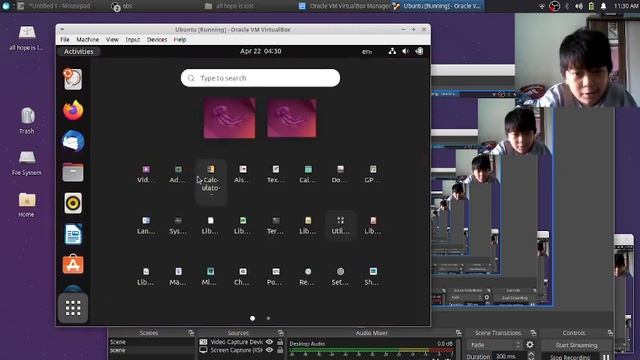Open the Additional Drivers app
640x360 pixels.
tap(178, 174)
